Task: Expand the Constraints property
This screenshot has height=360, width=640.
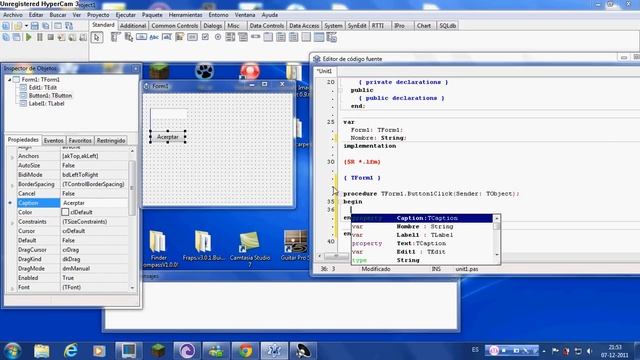Action: (12, 222)
